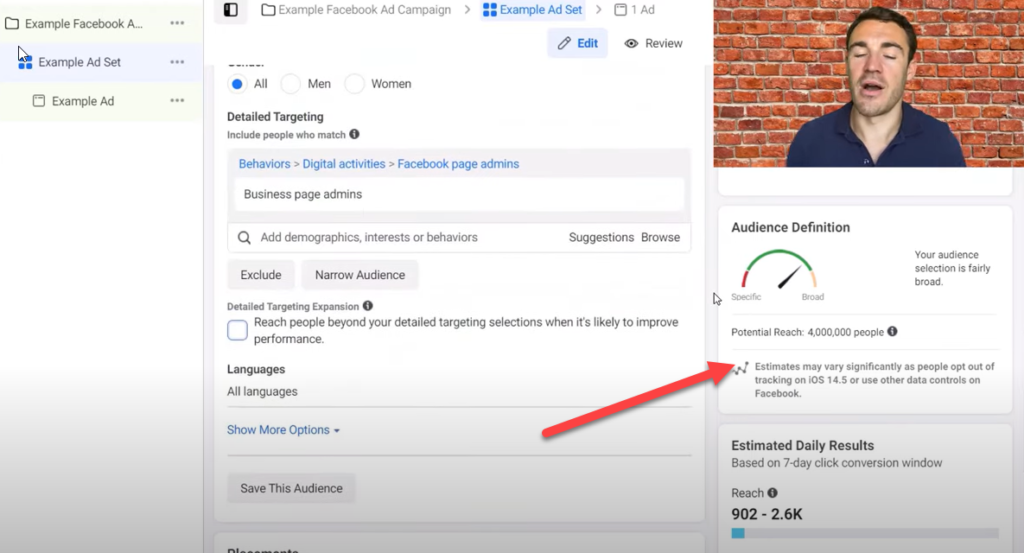Select Example Facebook campaign in sidebar
The image size is (1024, 553).
click(x=84, y=24)
